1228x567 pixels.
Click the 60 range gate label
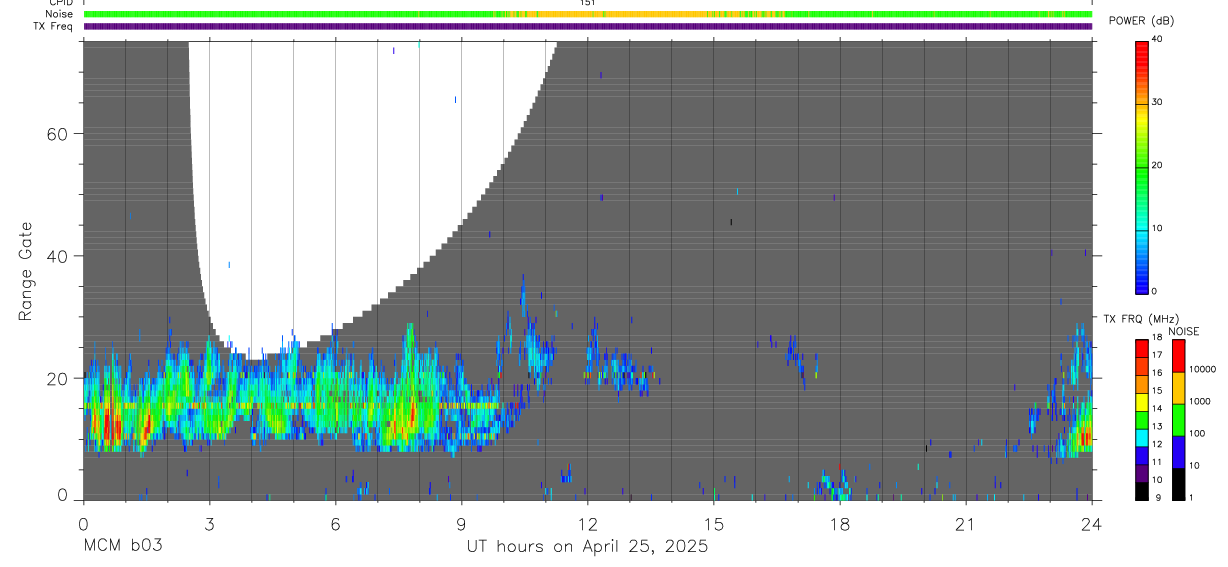coord(57,134)
